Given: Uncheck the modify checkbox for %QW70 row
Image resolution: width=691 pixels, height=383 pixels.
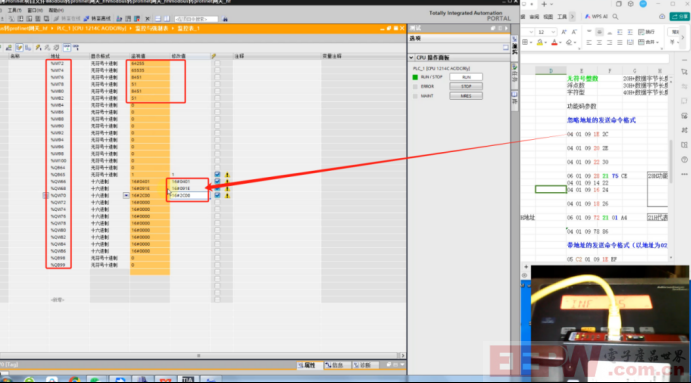Looking at the screenshot, I should click(217, 195).
